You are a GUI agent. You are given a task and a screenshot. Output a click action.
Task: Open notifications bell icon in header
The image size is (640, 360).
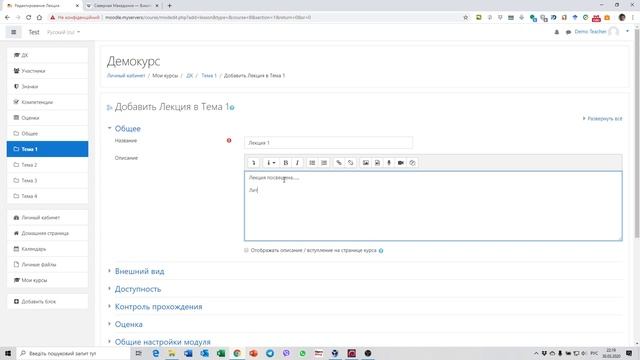point(556,32)
